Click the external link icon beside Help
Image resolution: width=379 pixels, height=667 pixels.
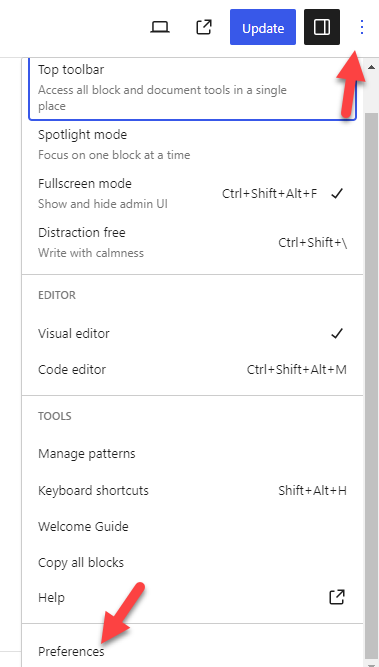[337, 597]
